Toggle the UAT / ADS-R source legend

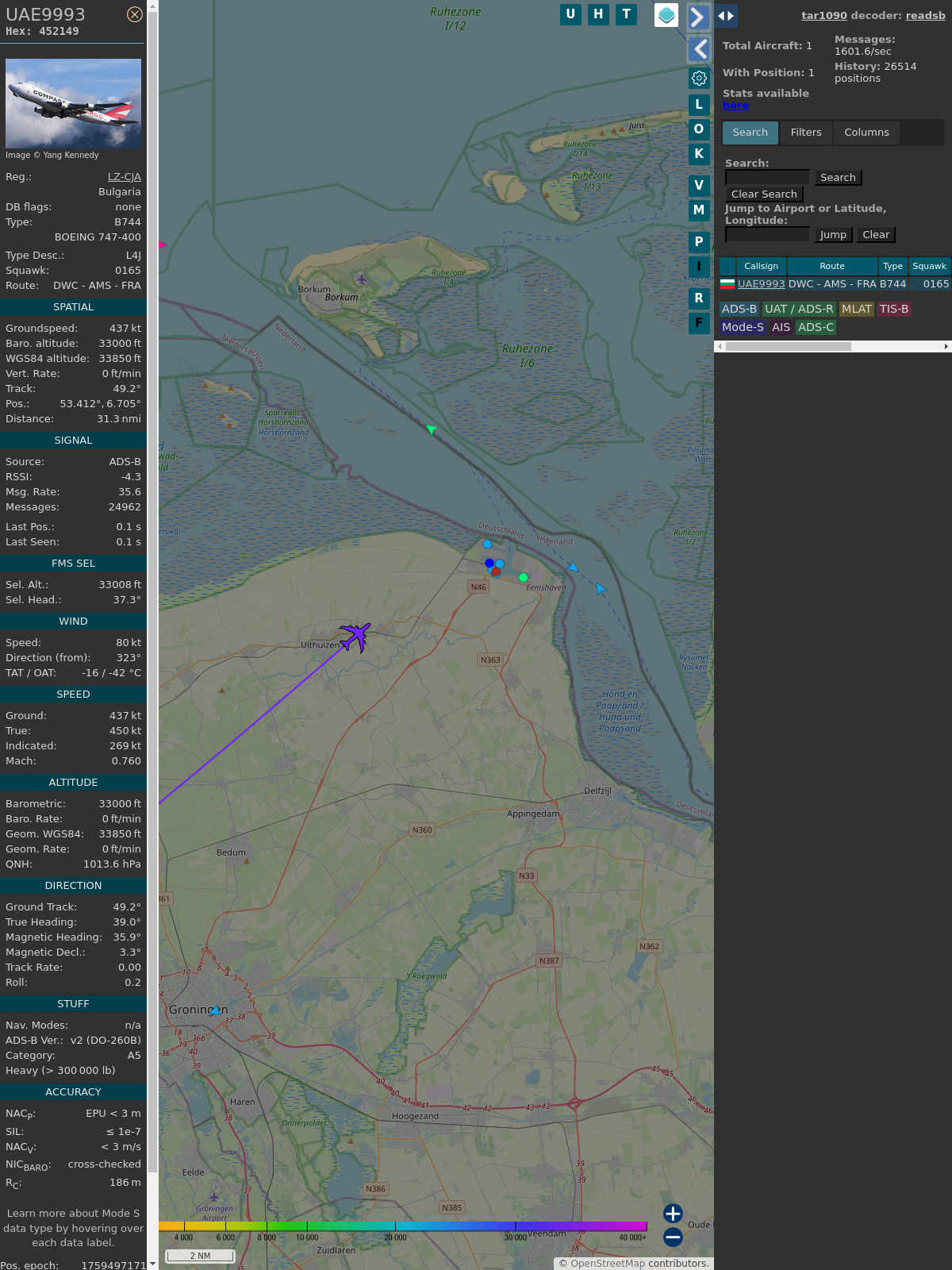point(799,310)
